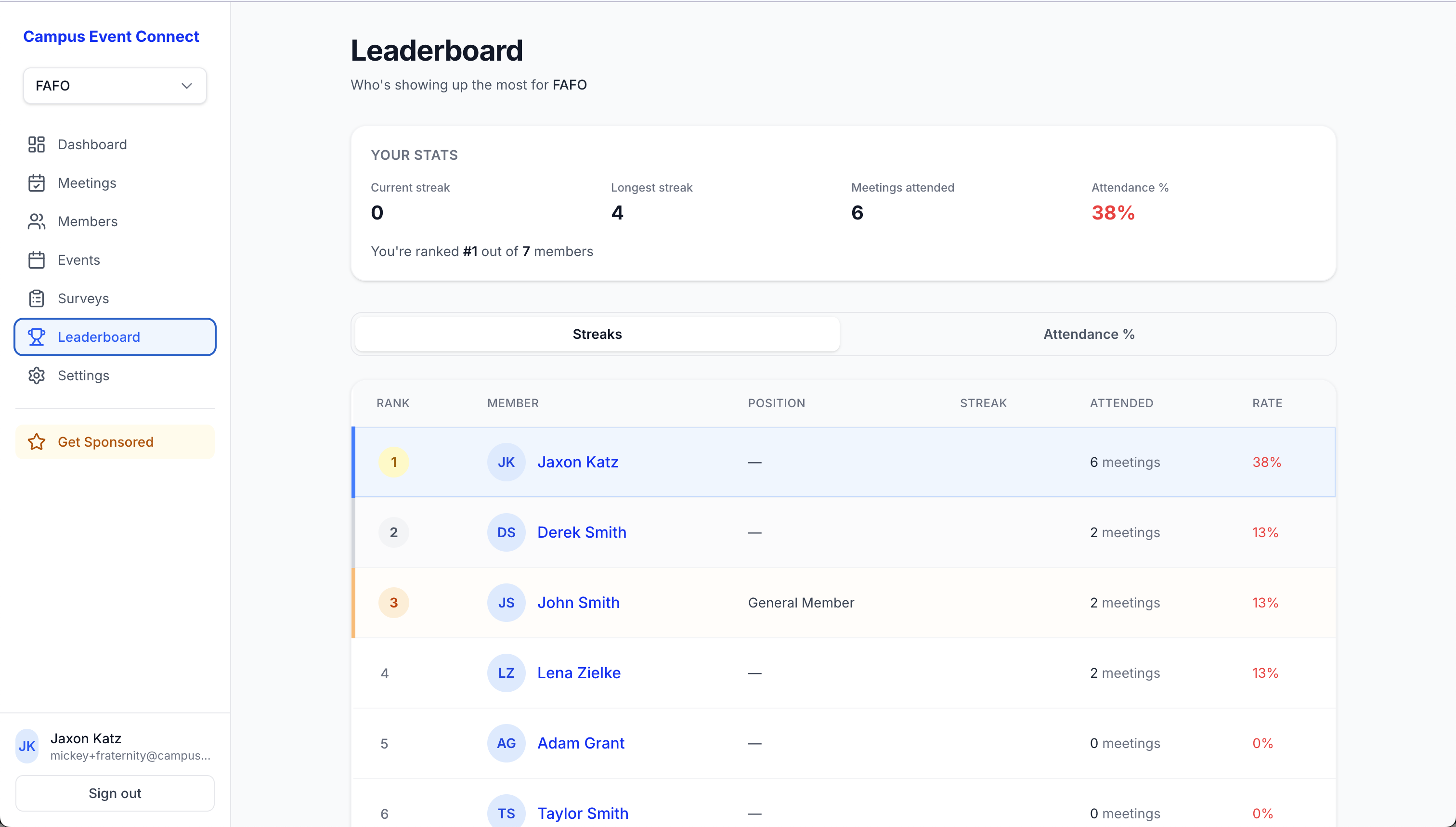
Task: Click John Smith's General Member position
Action: tap(801, 603)
